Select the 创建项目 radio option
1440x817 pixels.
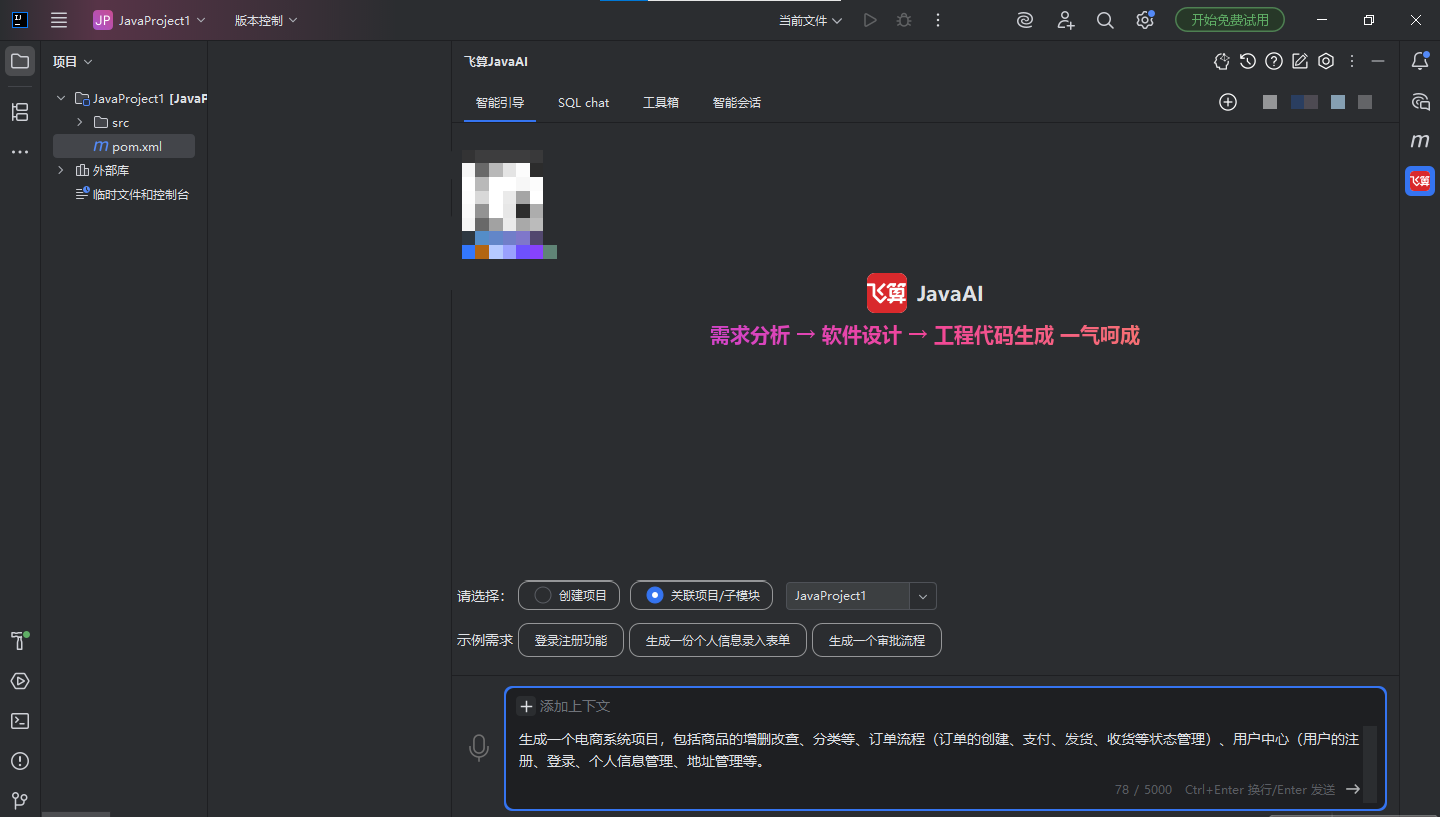point(569,595)
